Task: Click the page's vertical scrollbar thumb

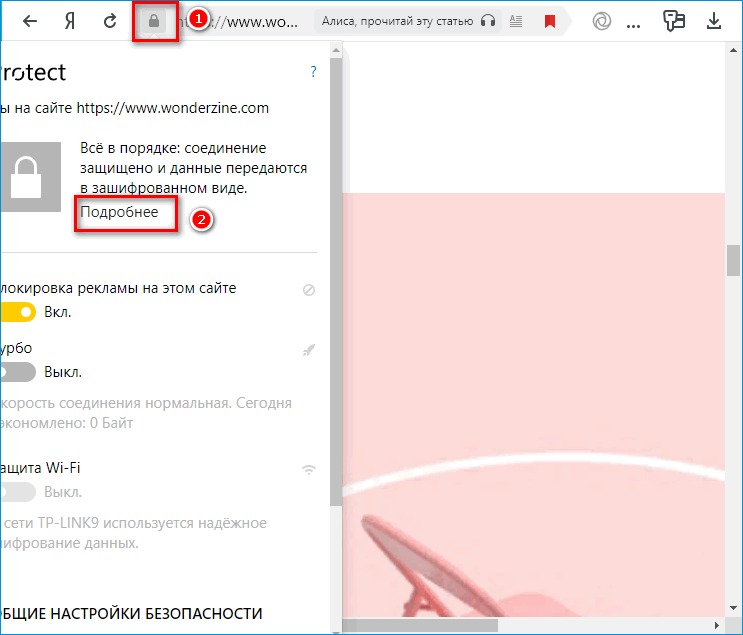Action: pos(733,259)
